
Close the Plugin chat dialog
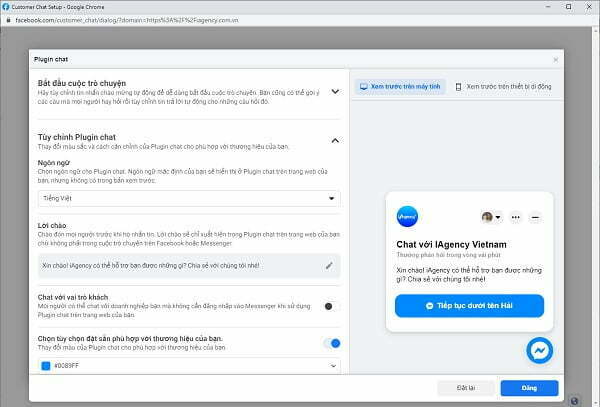click(x=556, y=60)
